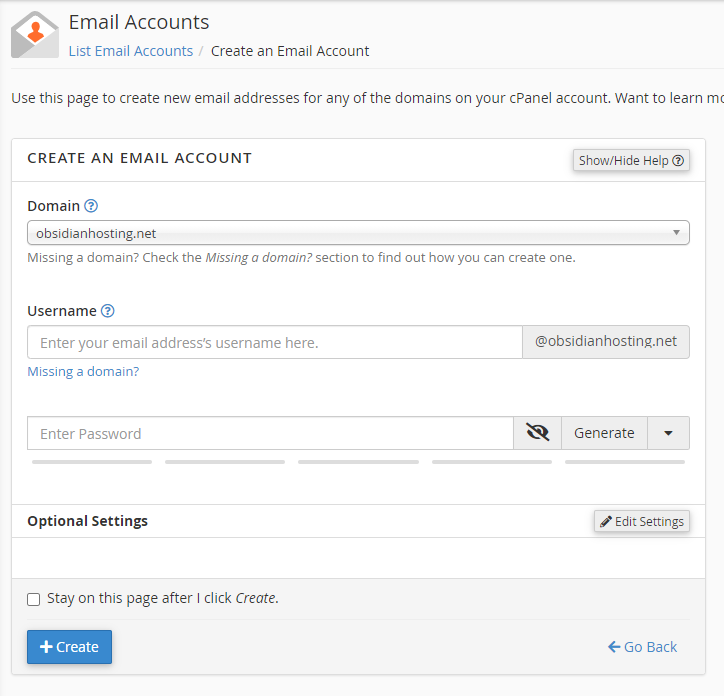
Task: Focus the Enter Password field
Action: pyautogui.click(x=270, y=433)
